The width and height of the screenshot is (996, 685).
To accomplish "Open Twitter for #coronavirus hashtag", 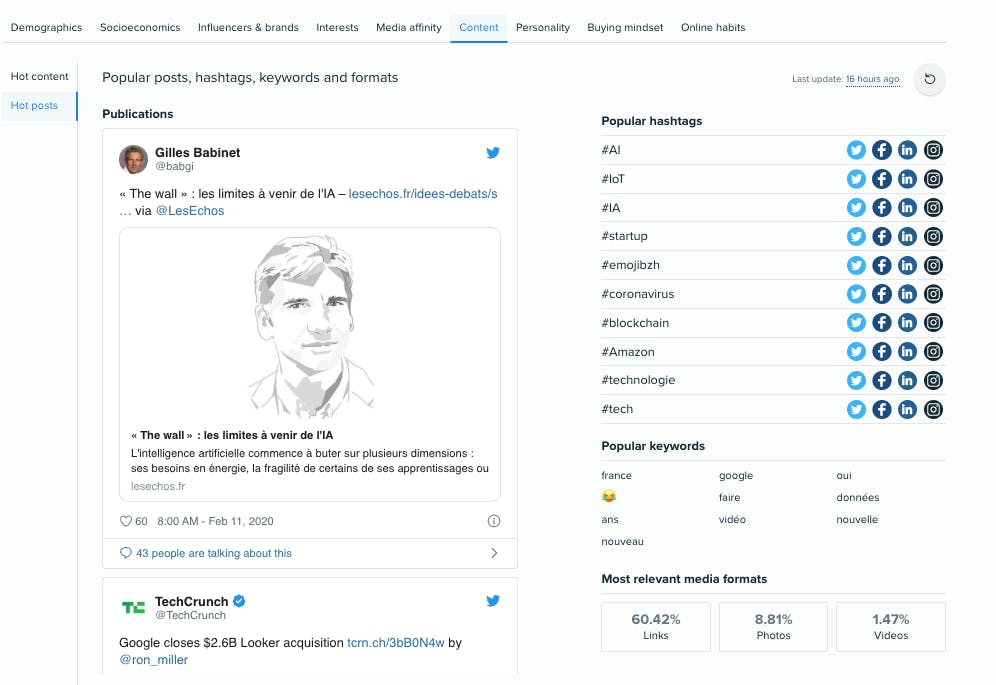I will pos(856,294).
